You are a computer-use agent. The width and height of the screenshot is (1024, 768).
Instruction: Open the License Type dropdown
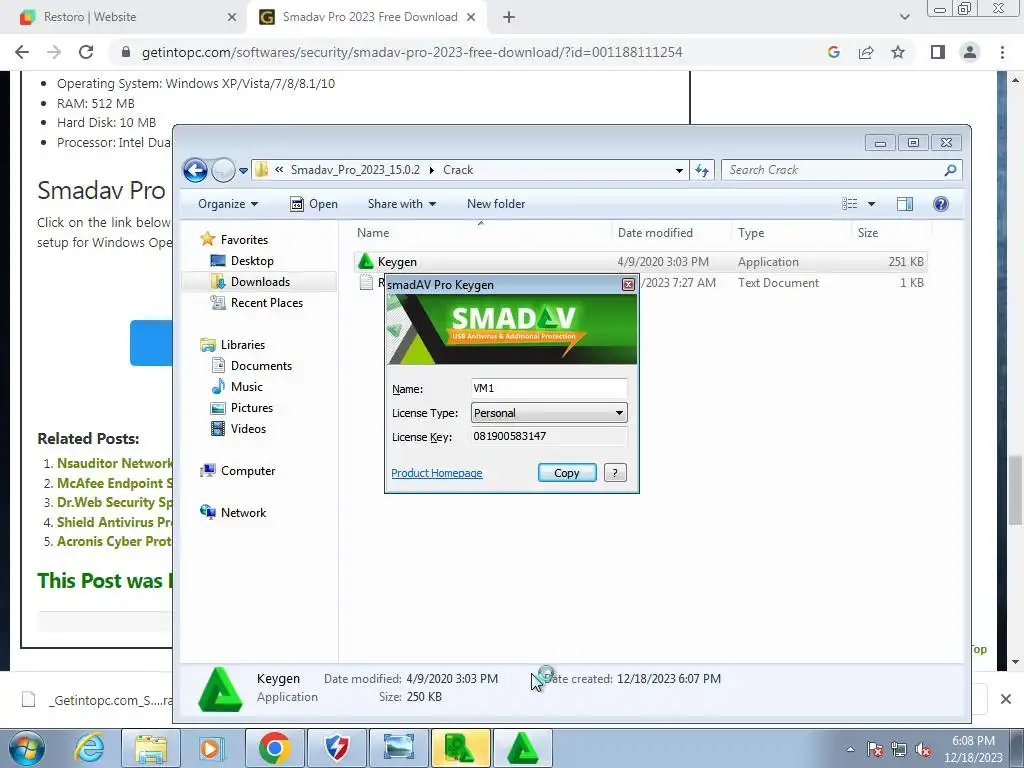pyautogui.click(x=549, y=413)
